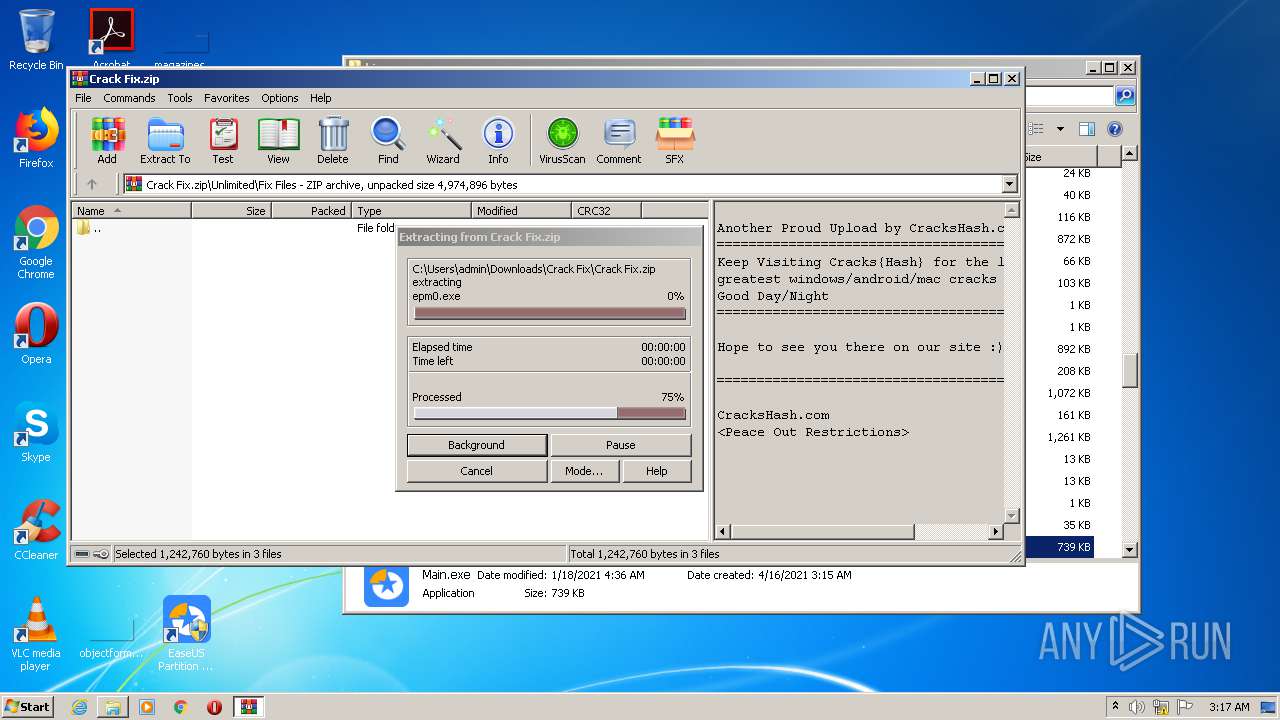
Task: Click the Start button
Action: pos(28,707)
